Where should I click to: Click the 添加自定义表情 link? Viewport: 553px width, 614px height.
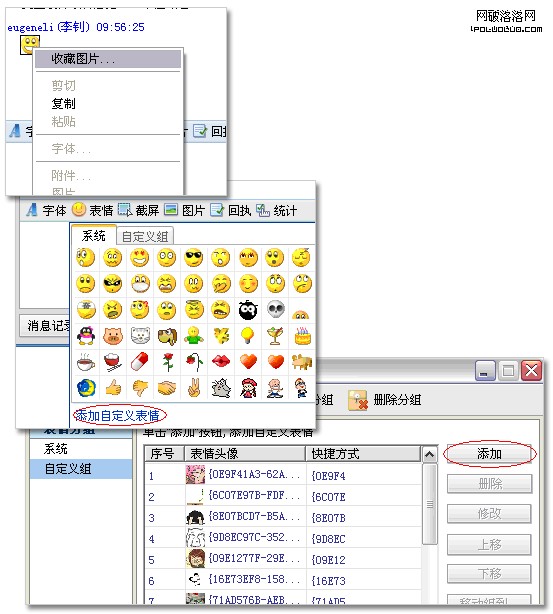click(x=117, y=415)
